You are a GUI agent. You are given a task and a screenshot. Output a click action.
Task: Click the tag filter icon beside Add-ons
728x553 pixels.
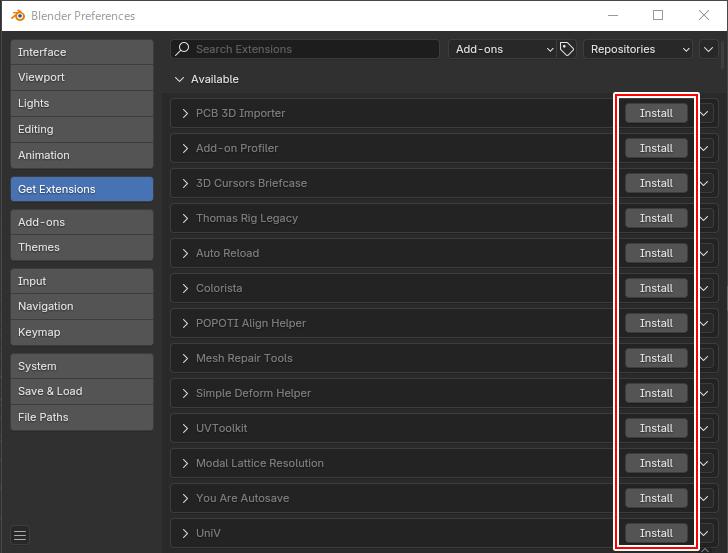pos(567,49)
